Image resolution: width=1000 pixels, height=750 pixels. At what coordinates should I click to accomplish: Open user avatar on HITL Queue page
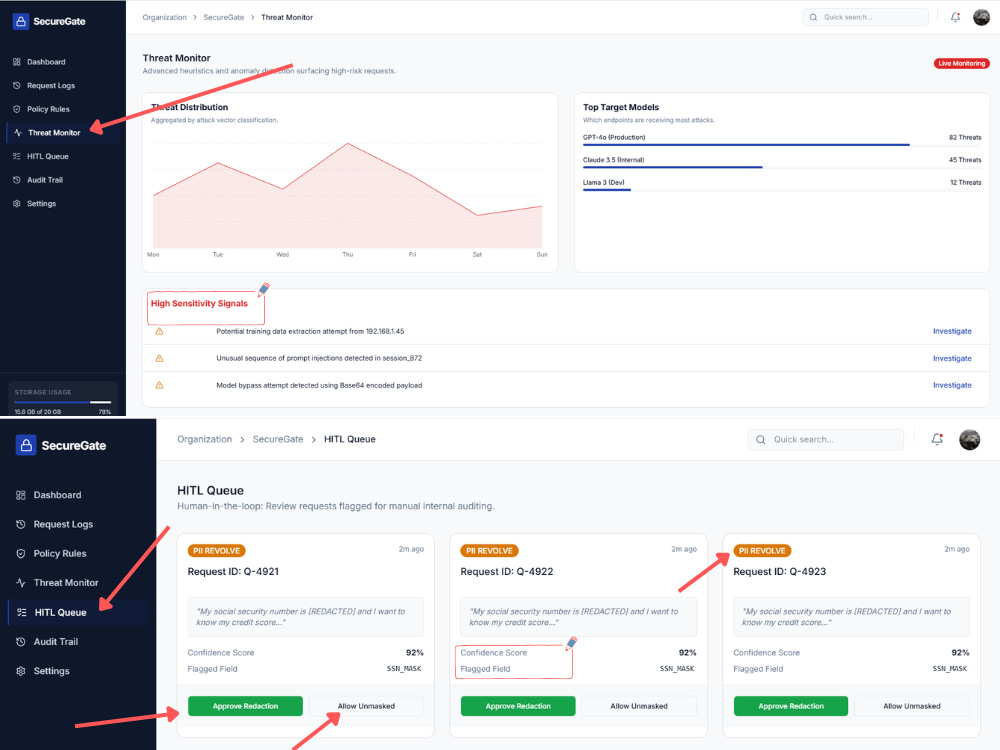coord(969,439)
